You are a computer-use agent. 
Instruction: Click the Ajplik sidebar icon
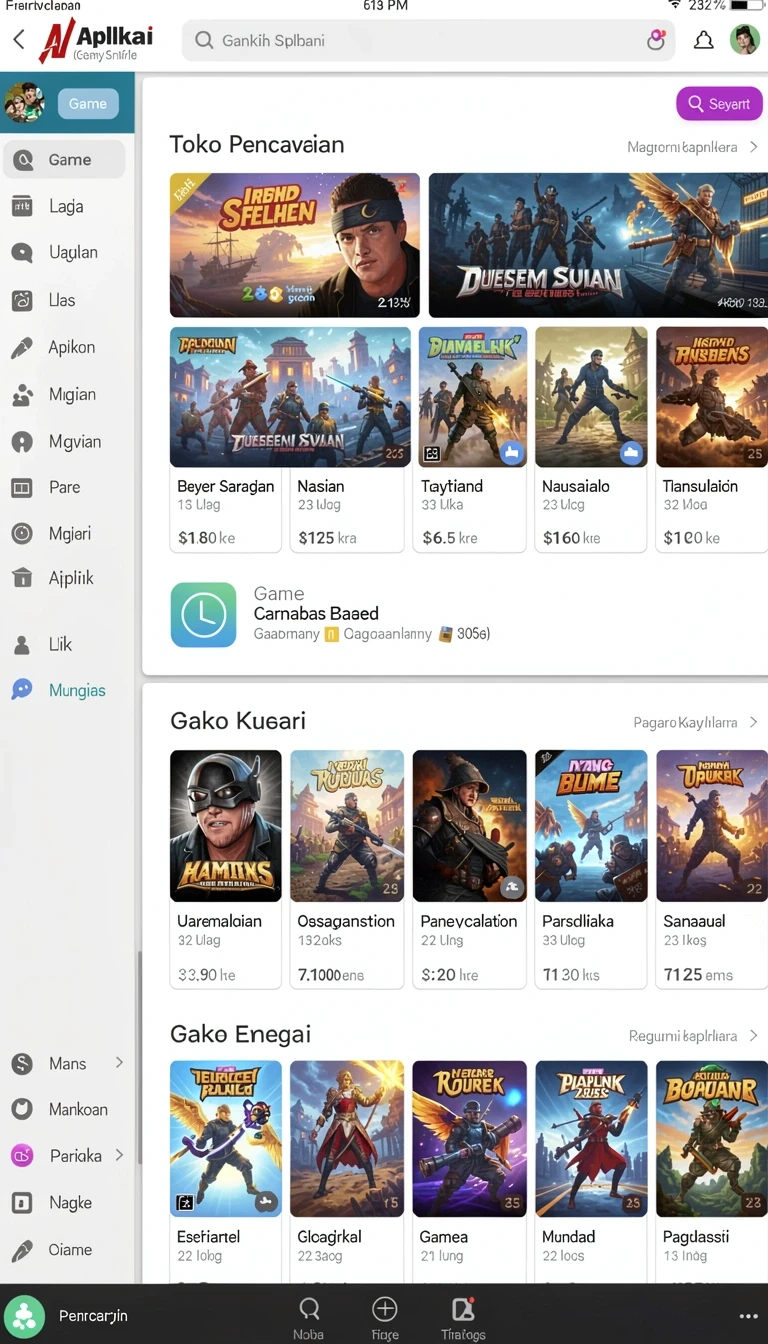coord(22,577)
